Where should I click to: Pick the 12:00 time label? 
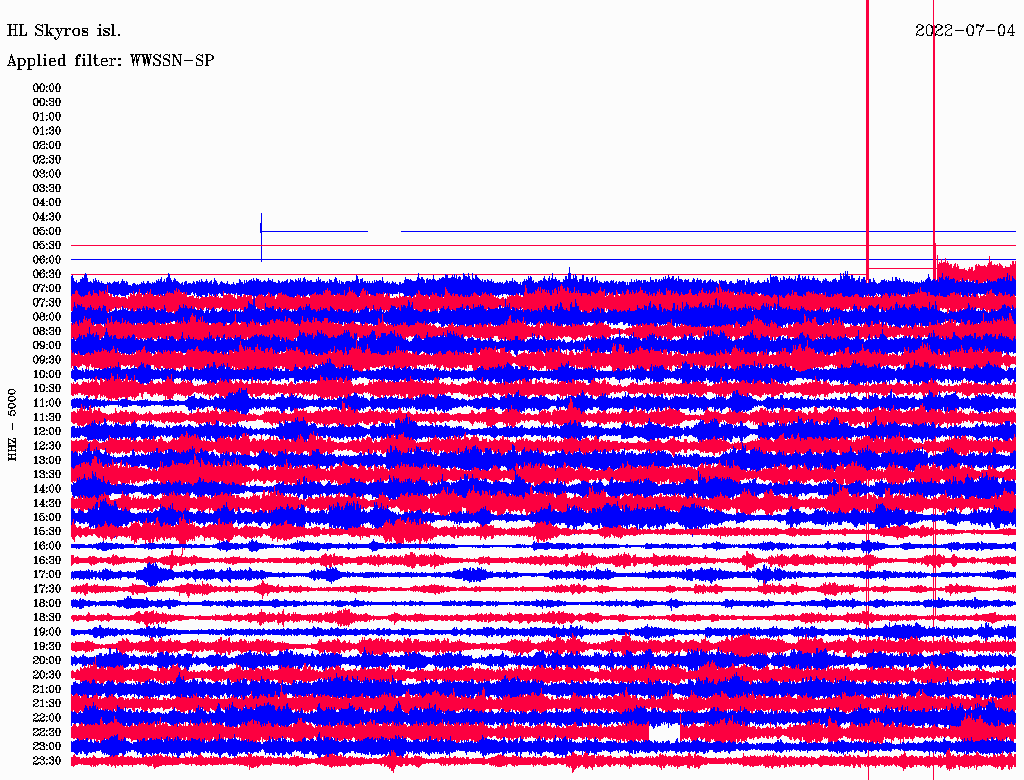point(47,431)
